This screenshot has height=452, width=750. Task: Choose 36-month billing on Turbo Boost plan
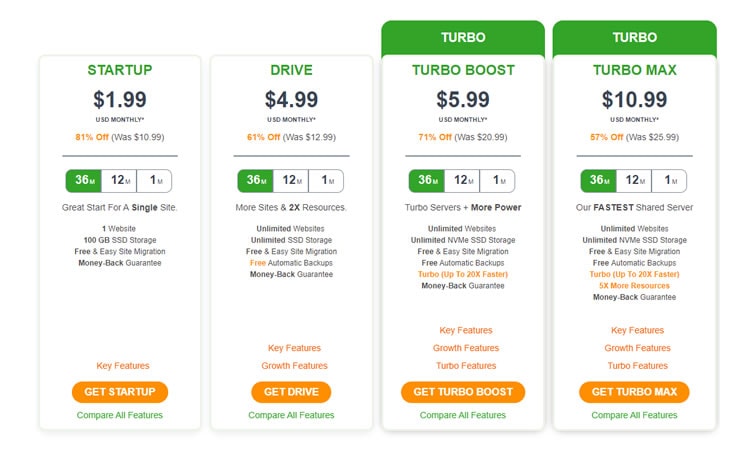pyautogui.click(x=427, y=181)
